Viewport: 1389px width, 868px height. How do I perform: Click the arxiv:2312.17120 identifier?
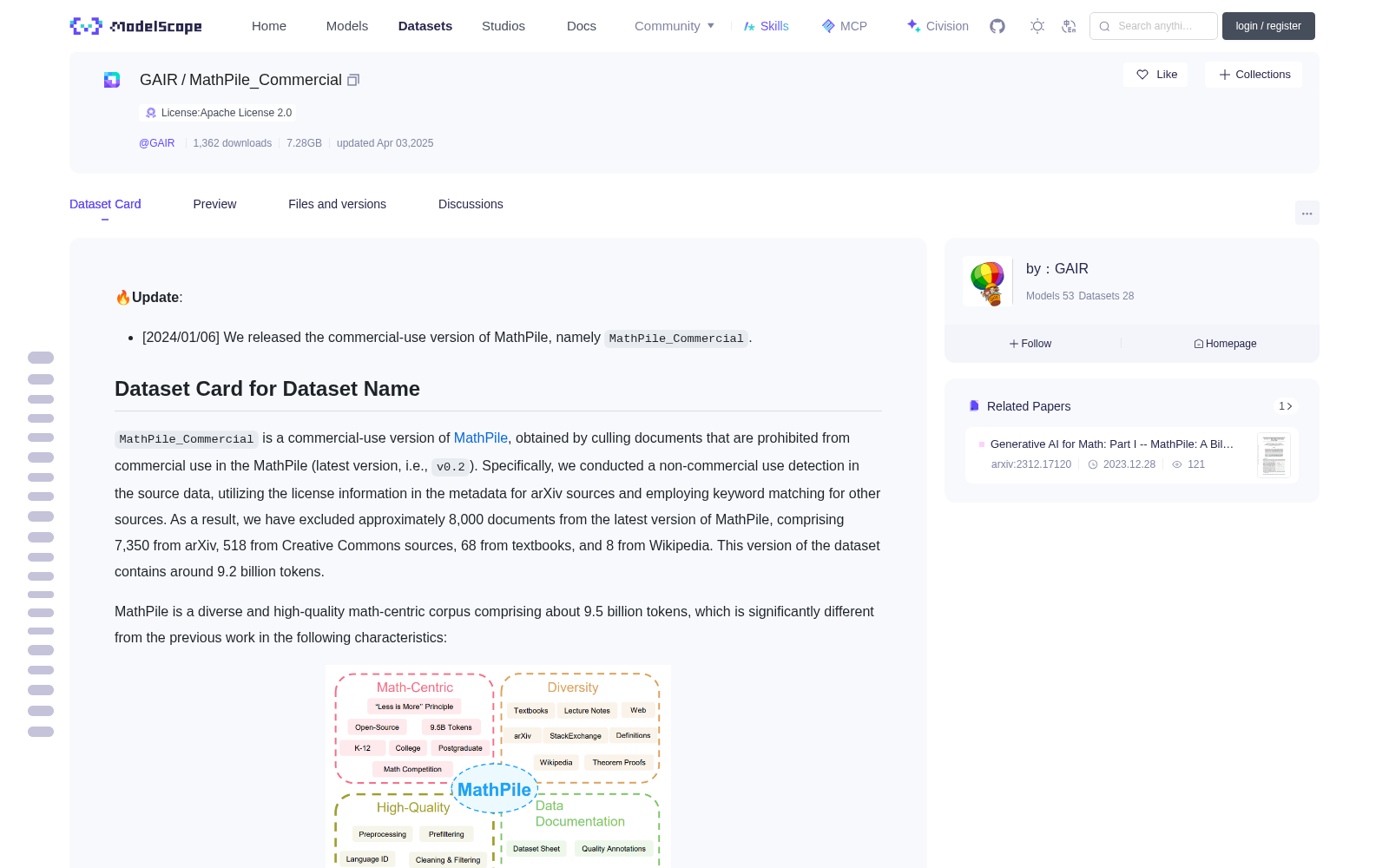click(x=1031, y=464)
